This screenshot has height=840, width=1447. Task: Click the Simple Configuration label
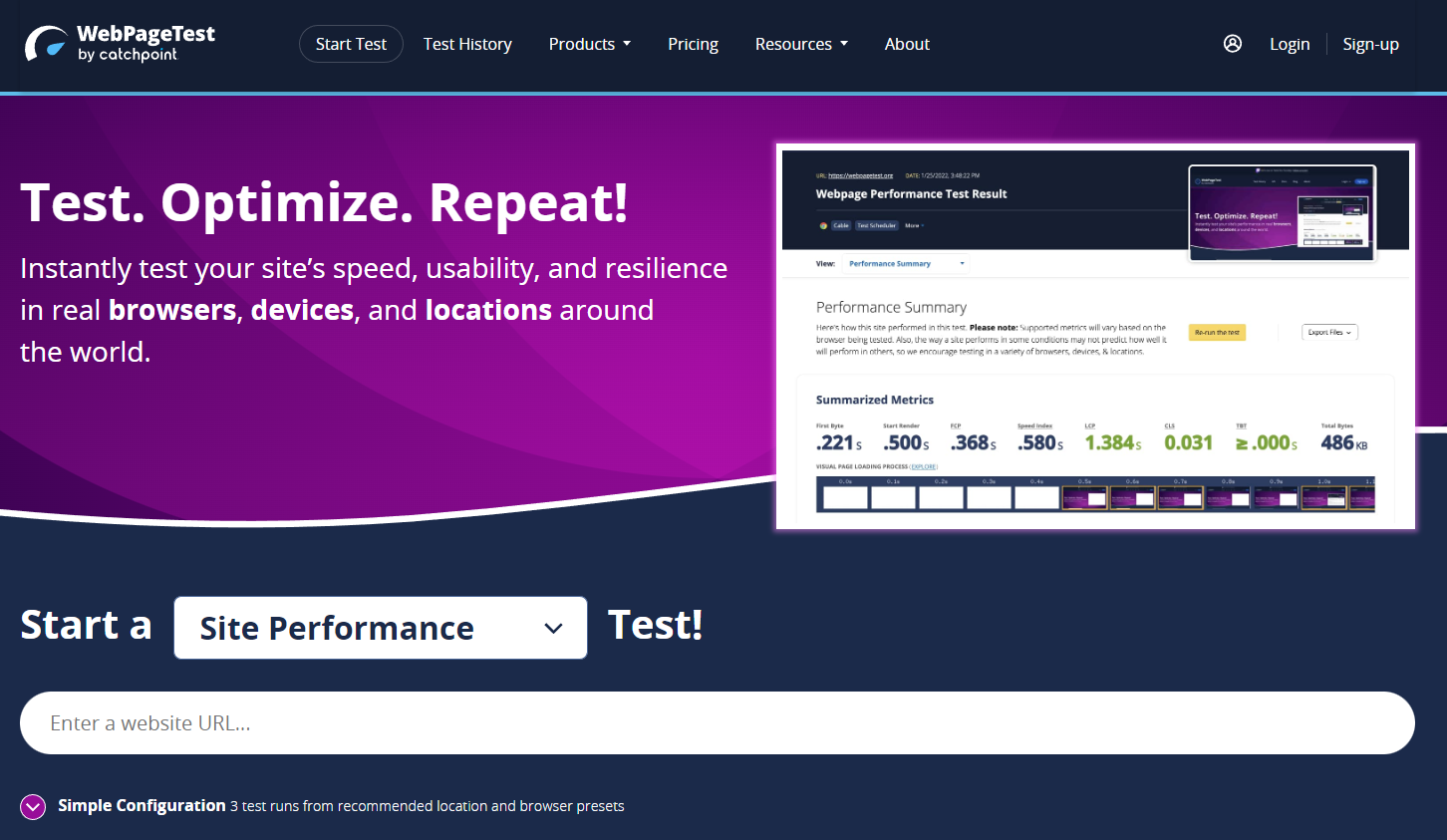click(x=142, y=805)
